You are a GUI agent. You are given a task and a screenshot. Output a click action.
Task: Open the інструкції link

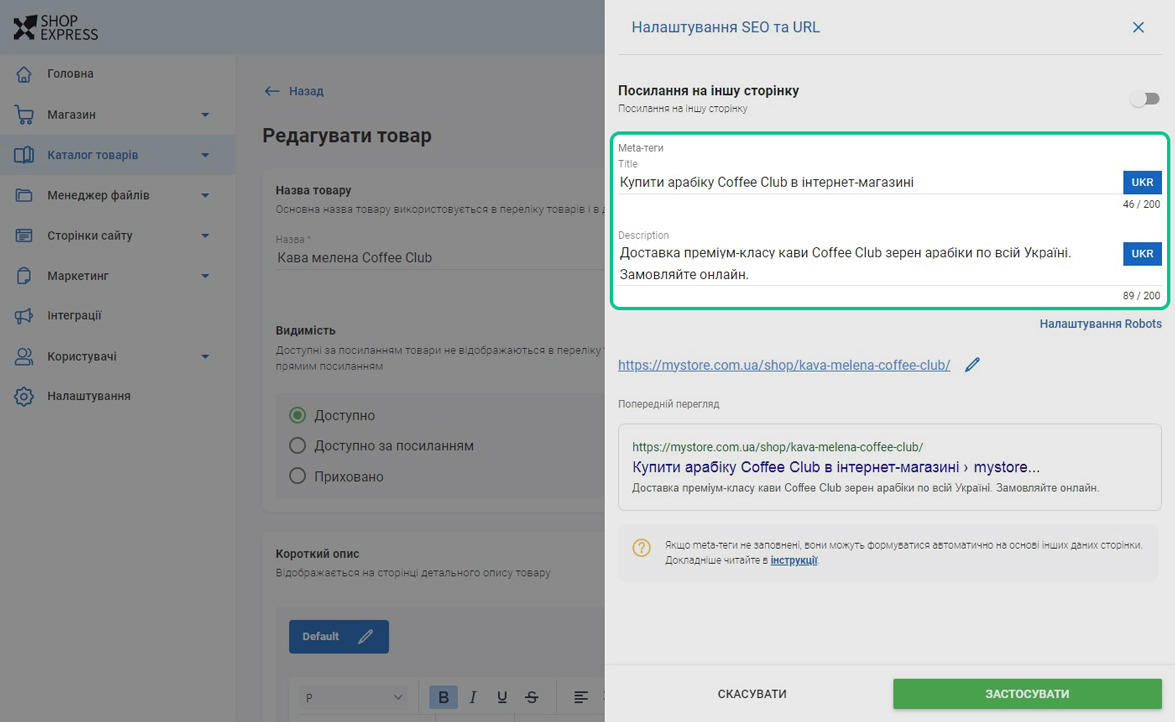[794, 560]
